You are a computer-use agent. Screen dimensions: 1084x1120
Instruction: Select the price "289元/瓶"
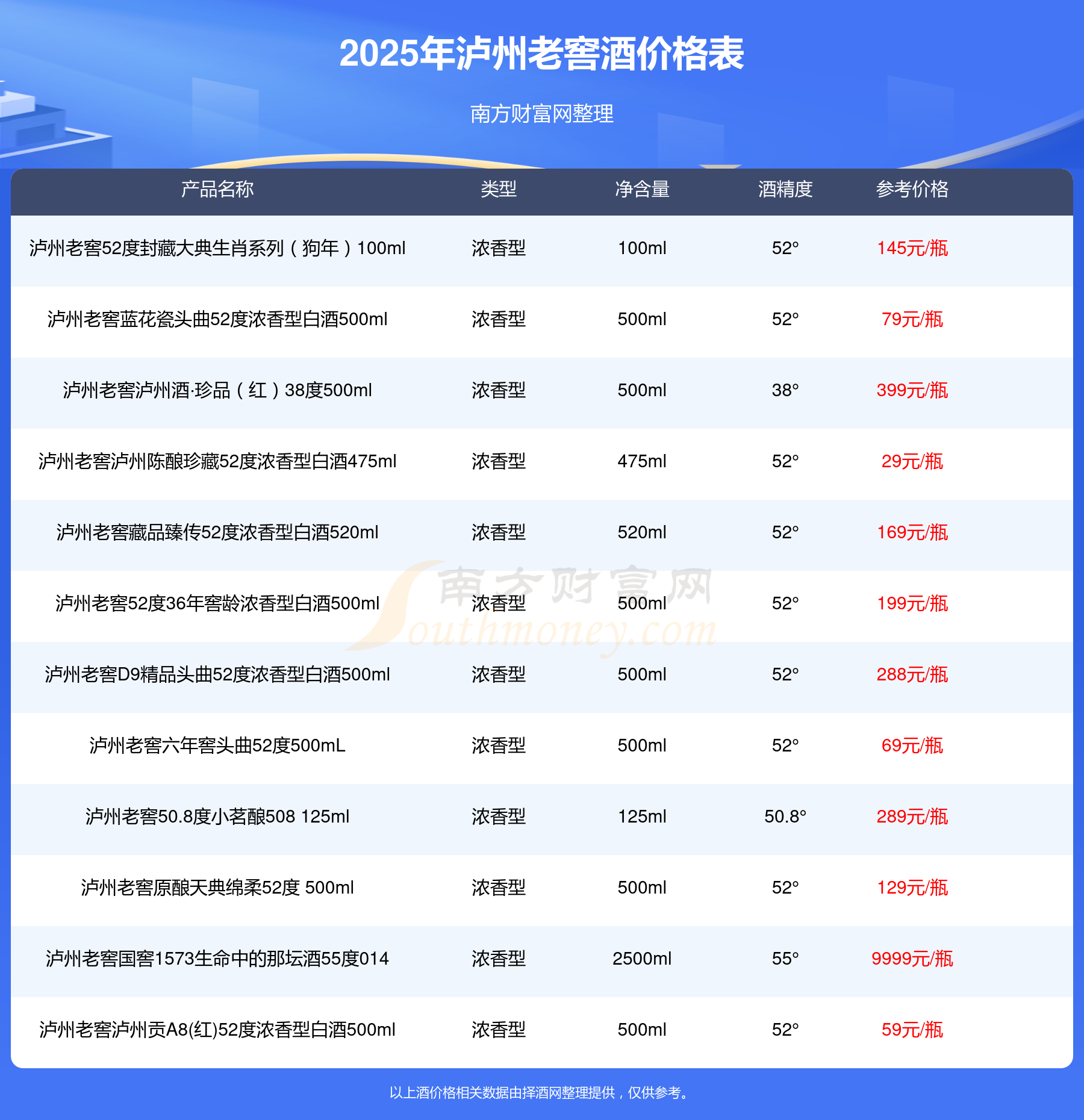[x=912, y=817]
